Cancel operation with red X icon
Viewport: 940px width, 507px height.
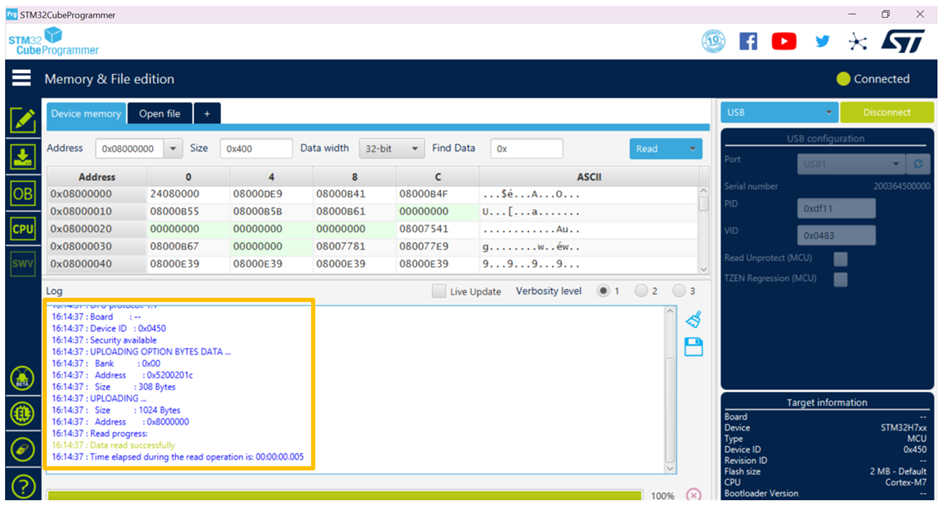(x=694, y=495)
